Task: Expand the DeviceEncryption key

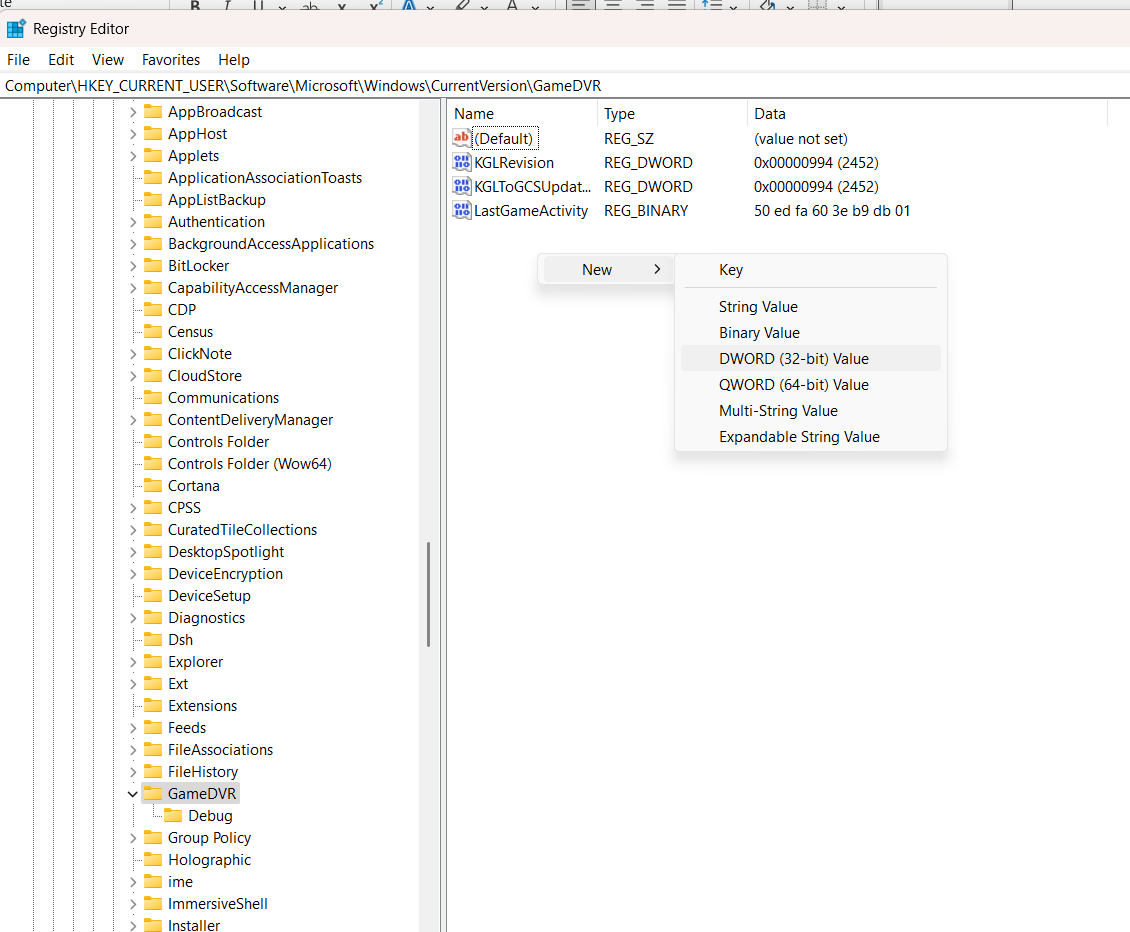Action: tap(133, 574)
